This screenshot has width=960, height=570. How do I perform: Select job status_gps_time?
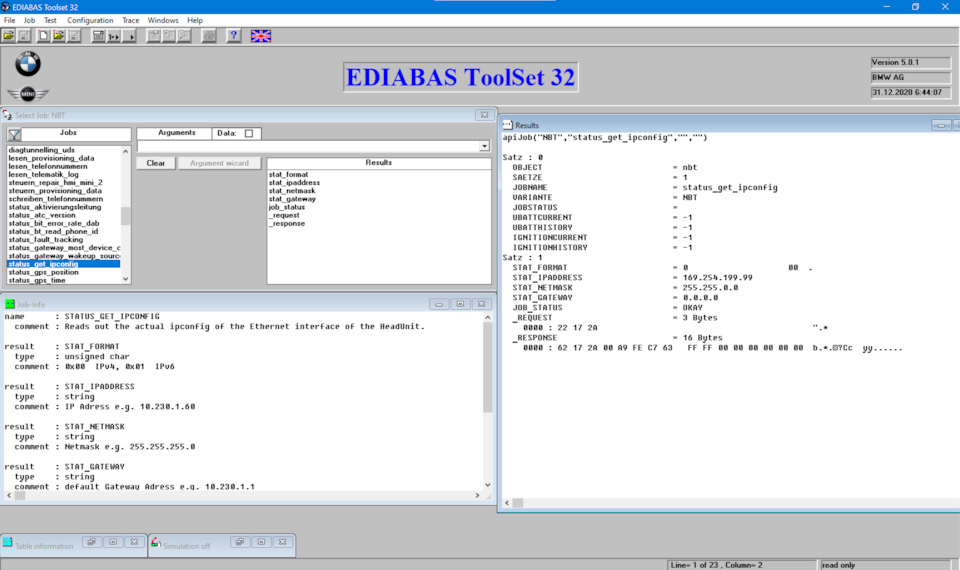point(37,280)
